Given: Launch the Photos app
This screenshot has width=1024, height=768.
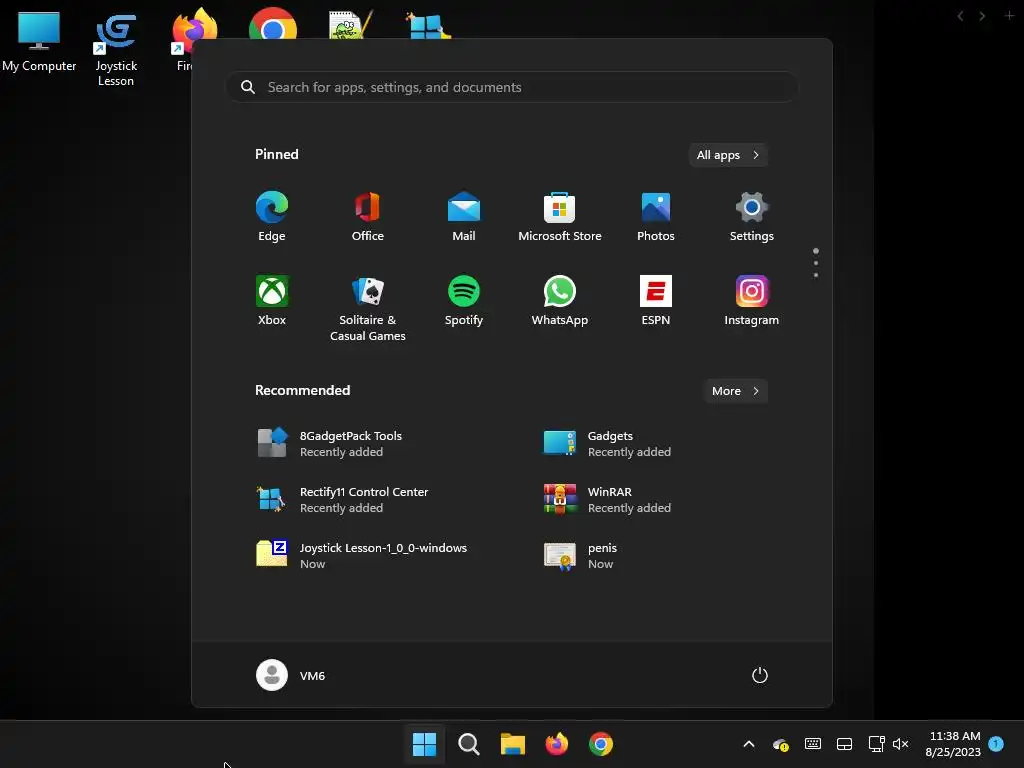Looking at the screenshot, I should click(x=656, y=217).
